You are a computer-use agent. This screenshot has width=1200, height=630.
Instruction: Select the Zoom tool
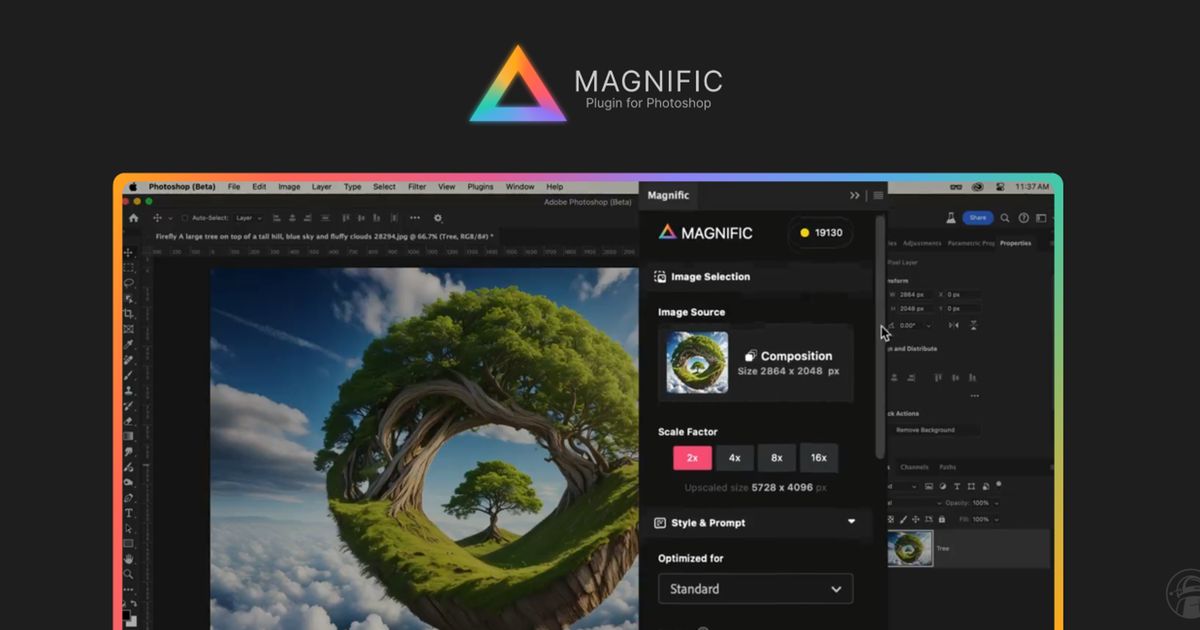pyautogui.click(x=129, y=574)
